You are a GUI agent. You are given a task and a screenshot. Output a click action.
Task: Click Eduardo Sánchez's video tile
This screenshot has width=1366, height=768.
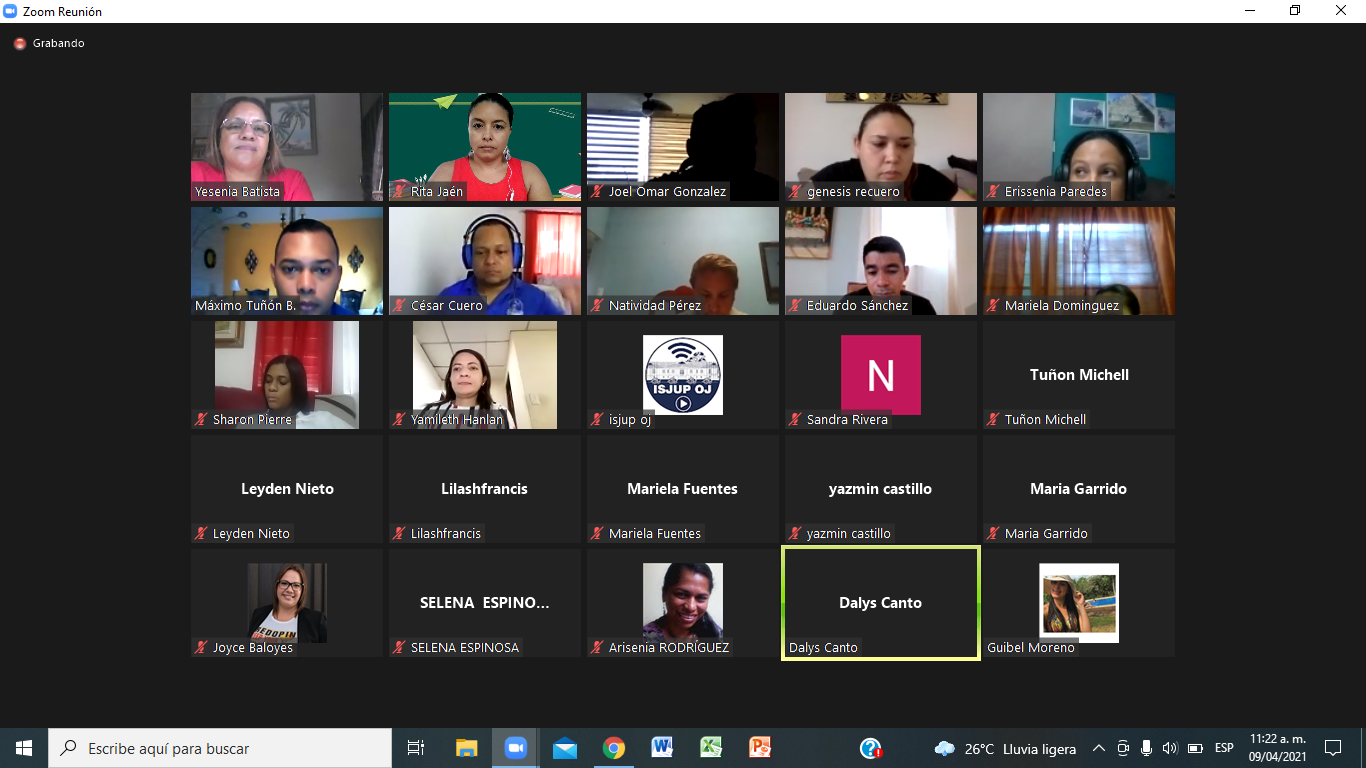881,261
